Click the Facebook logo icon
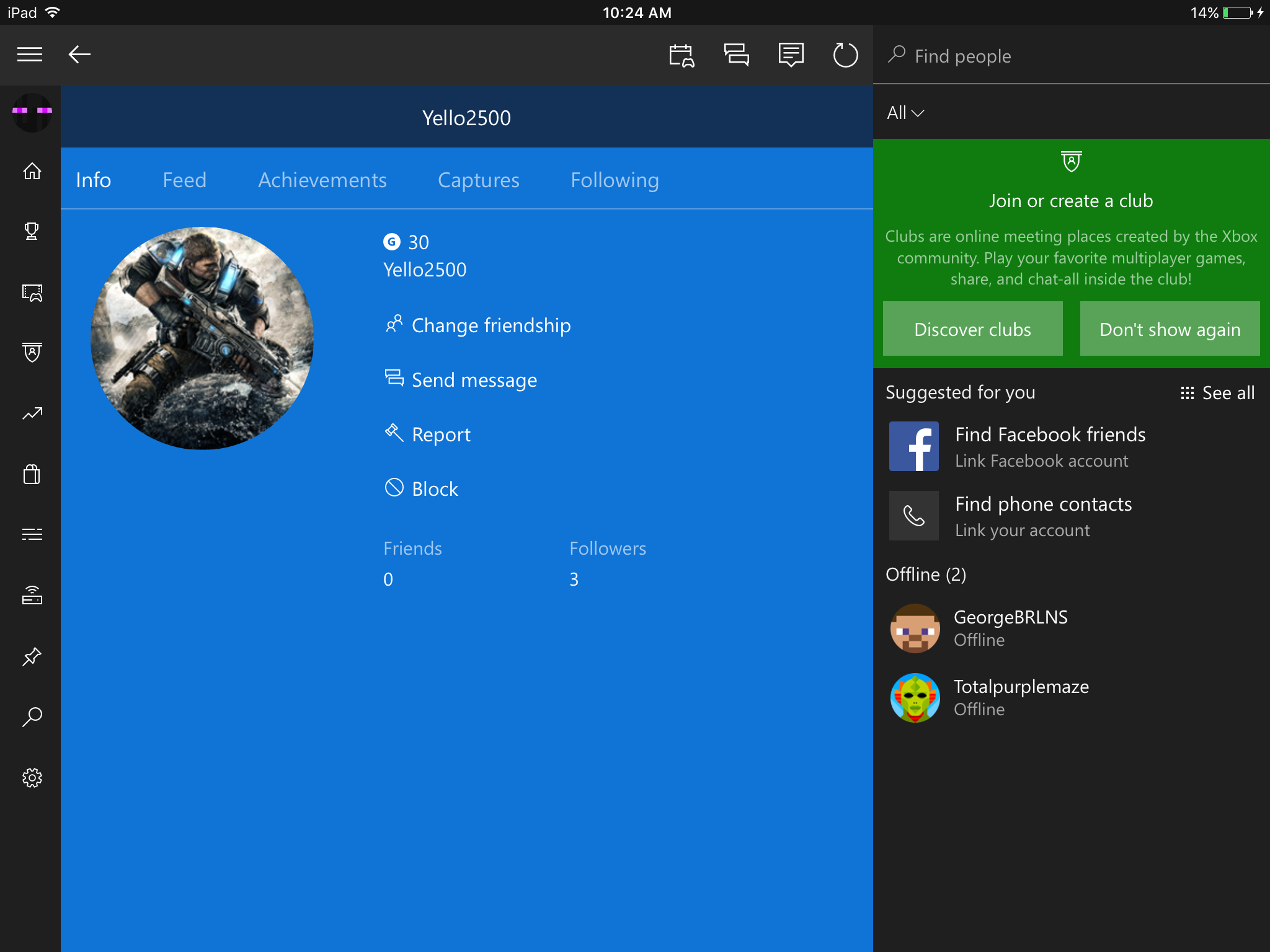The image size is (1270, 952). [x=914, y=446]
